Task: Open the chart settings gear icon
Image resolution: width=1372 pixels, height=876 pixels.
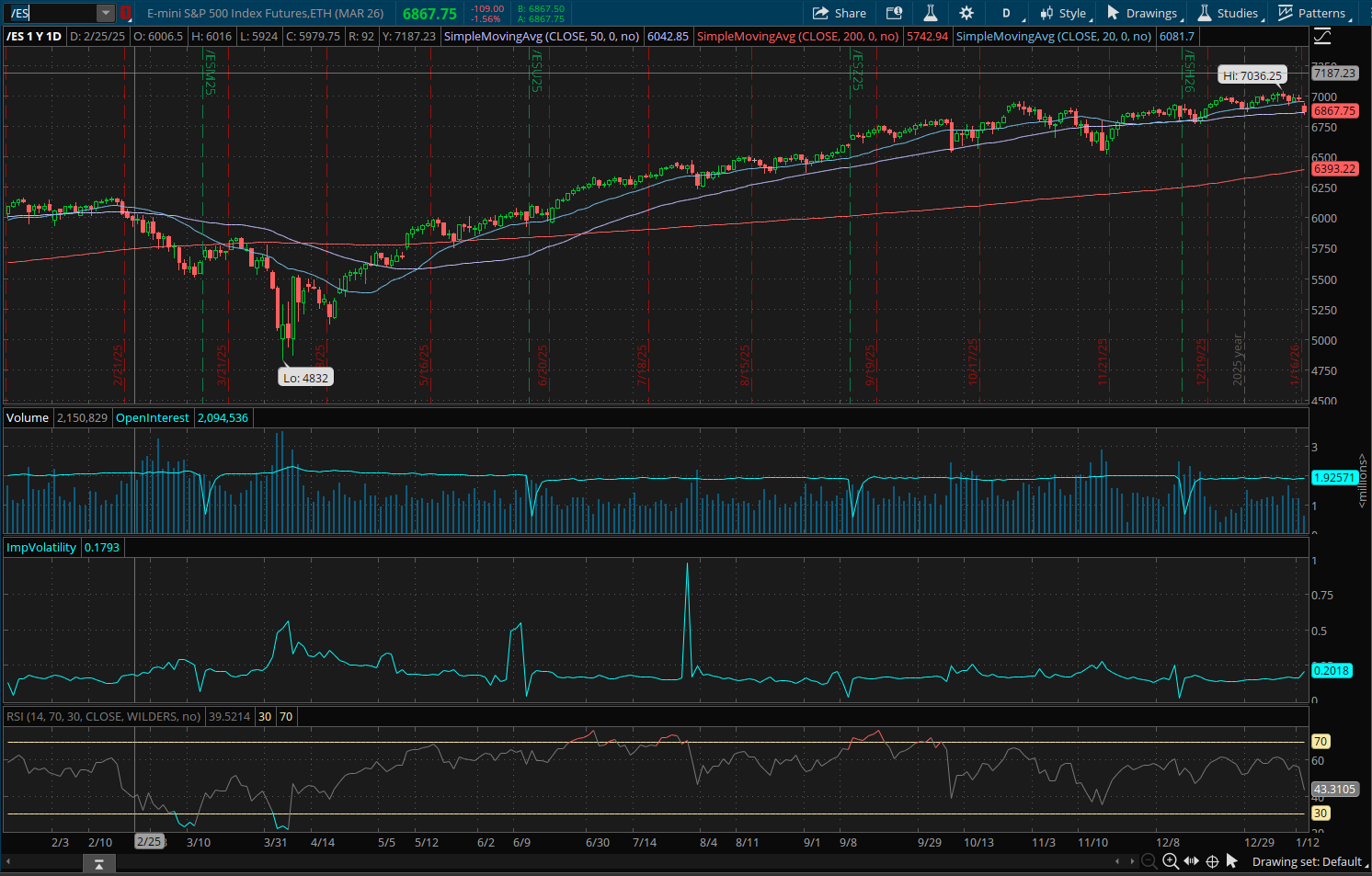Action: 966,13
